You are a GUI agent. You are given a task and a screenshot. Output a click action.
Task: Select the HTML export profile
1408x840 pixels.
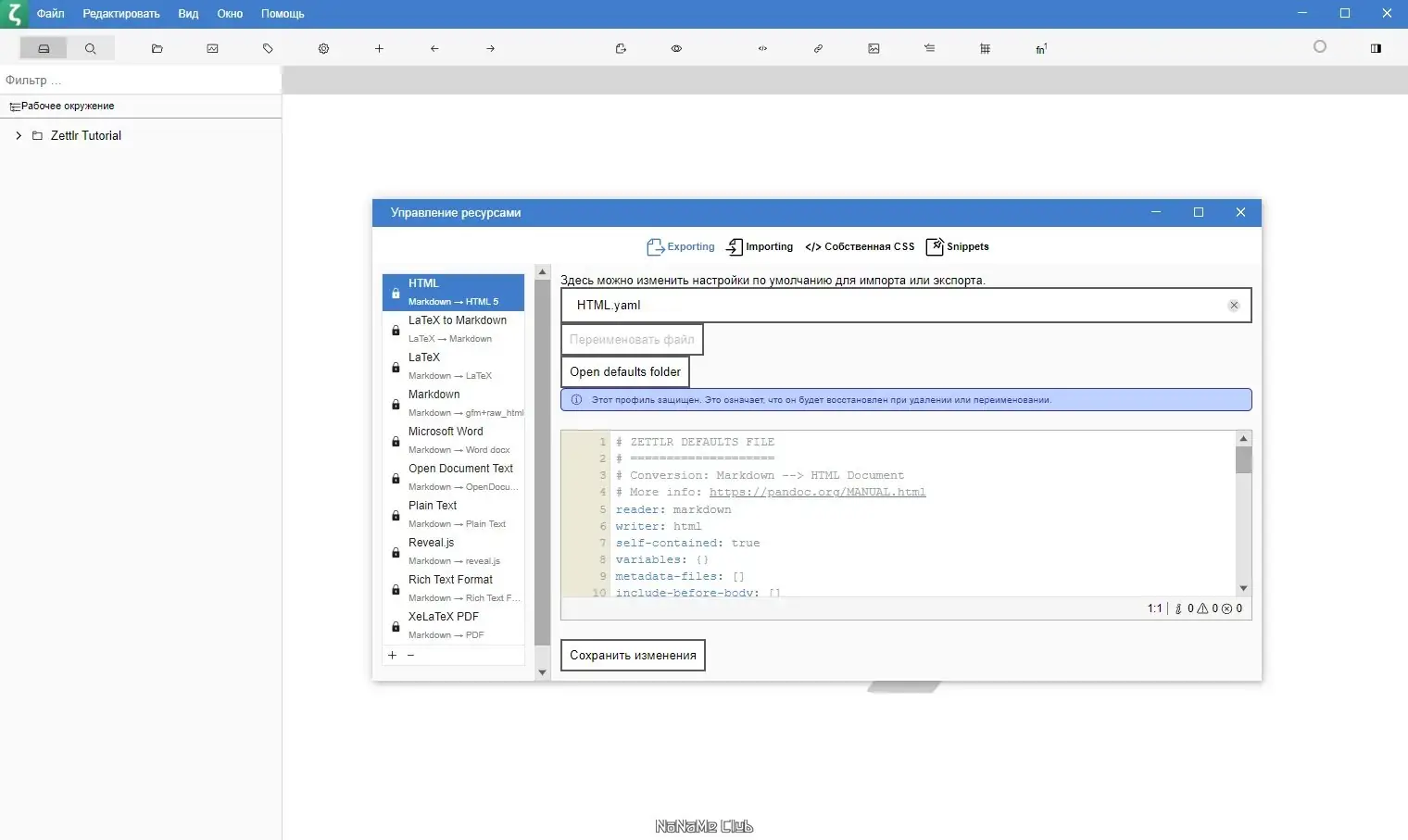tap(454, 293)
